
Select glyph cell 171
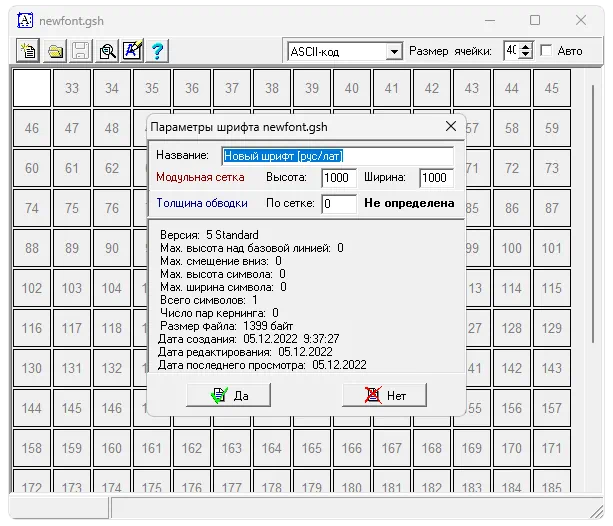pos(552,448)
